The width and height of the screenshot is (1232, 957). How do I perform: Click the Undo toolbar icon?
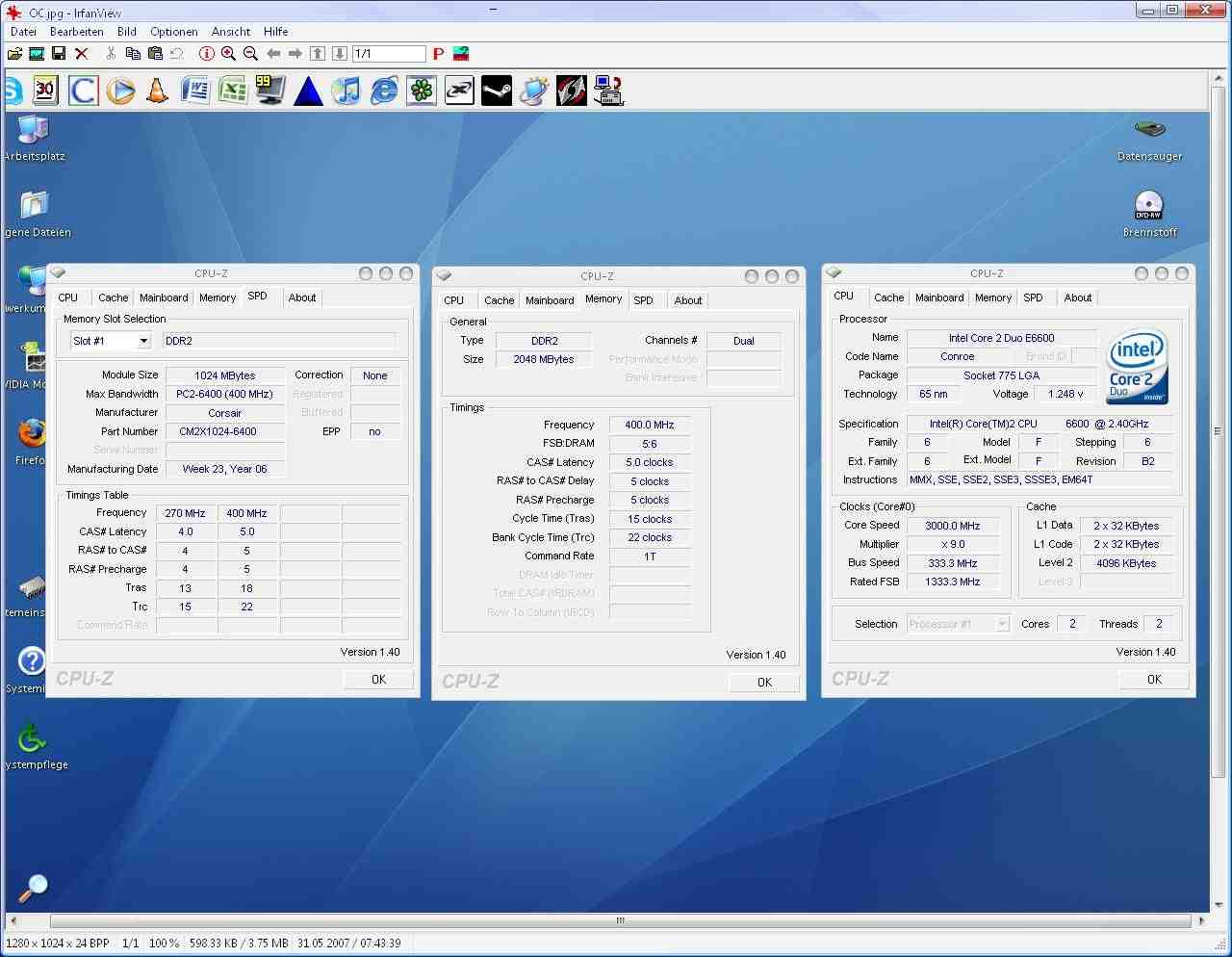[177, 54]
